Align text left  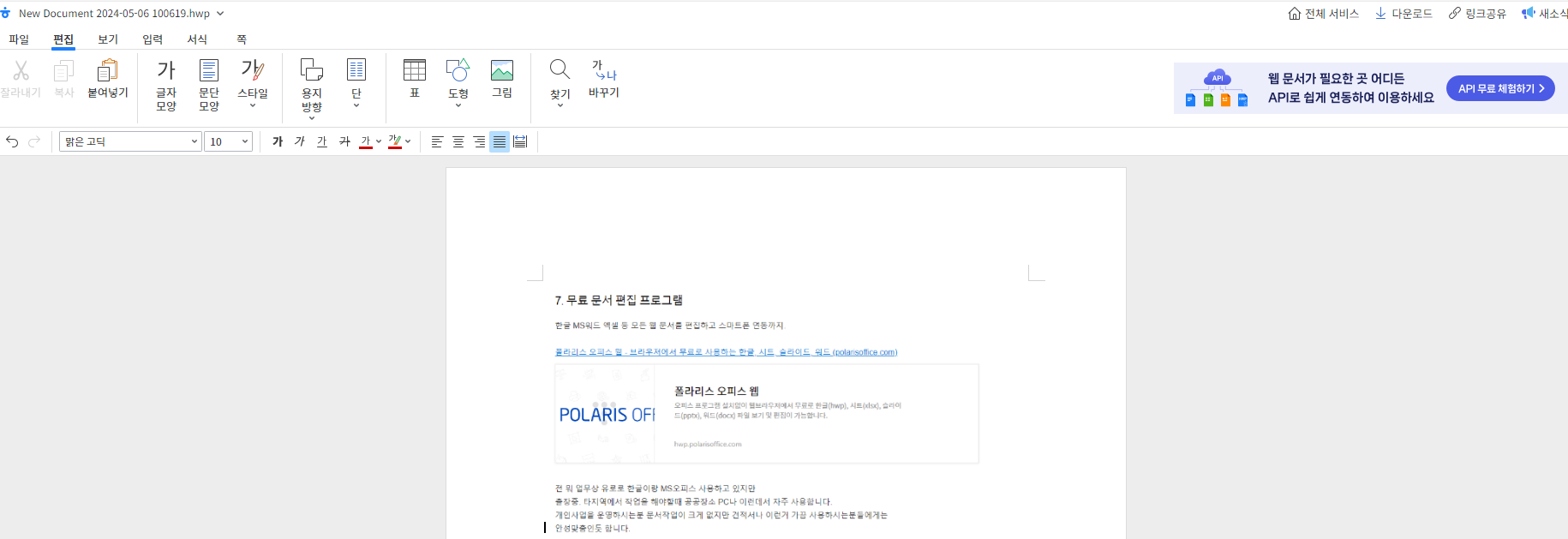click(437, 141)
